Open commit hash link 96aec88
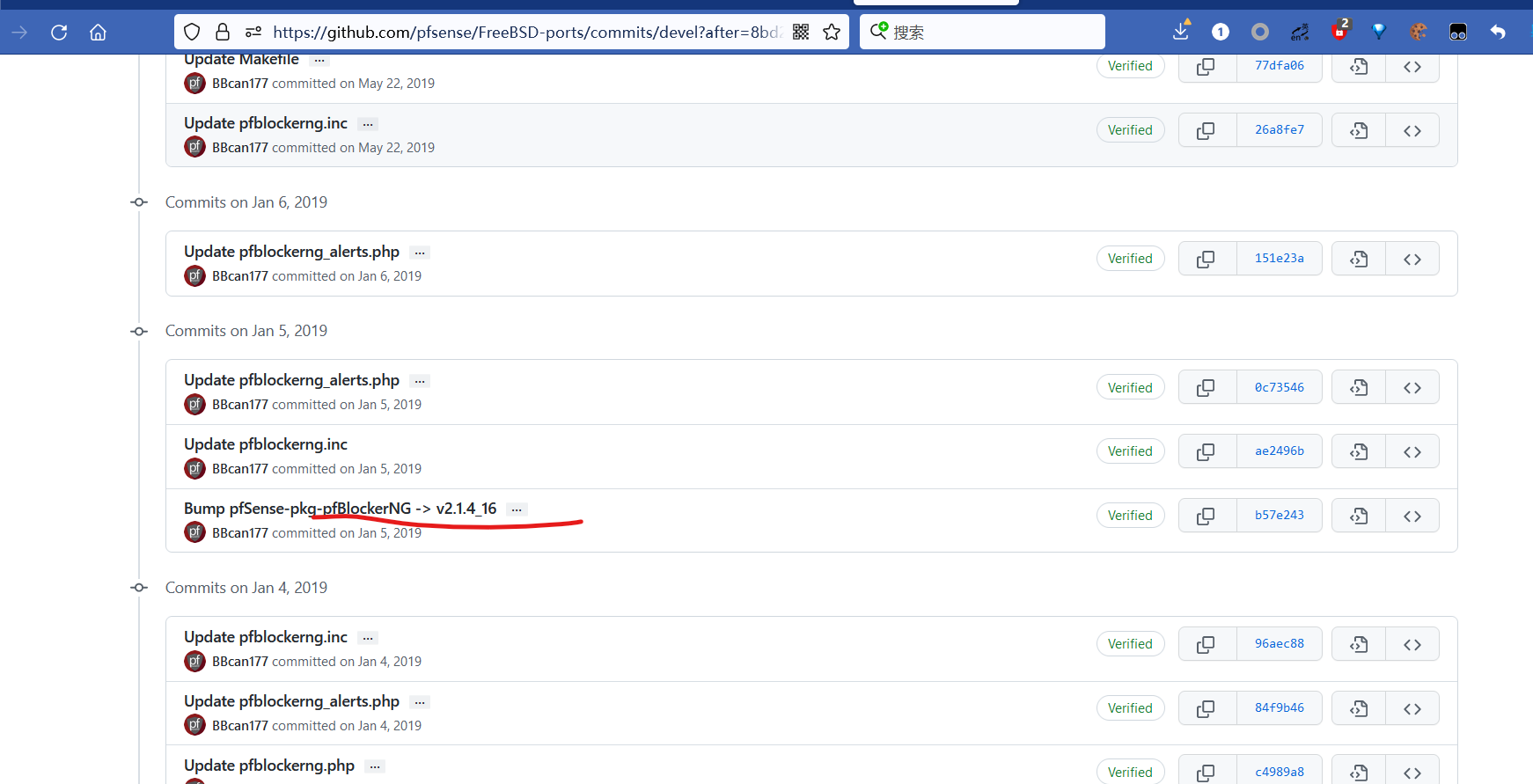This screenshot has width=1533, height=784. click(1280, 644)
